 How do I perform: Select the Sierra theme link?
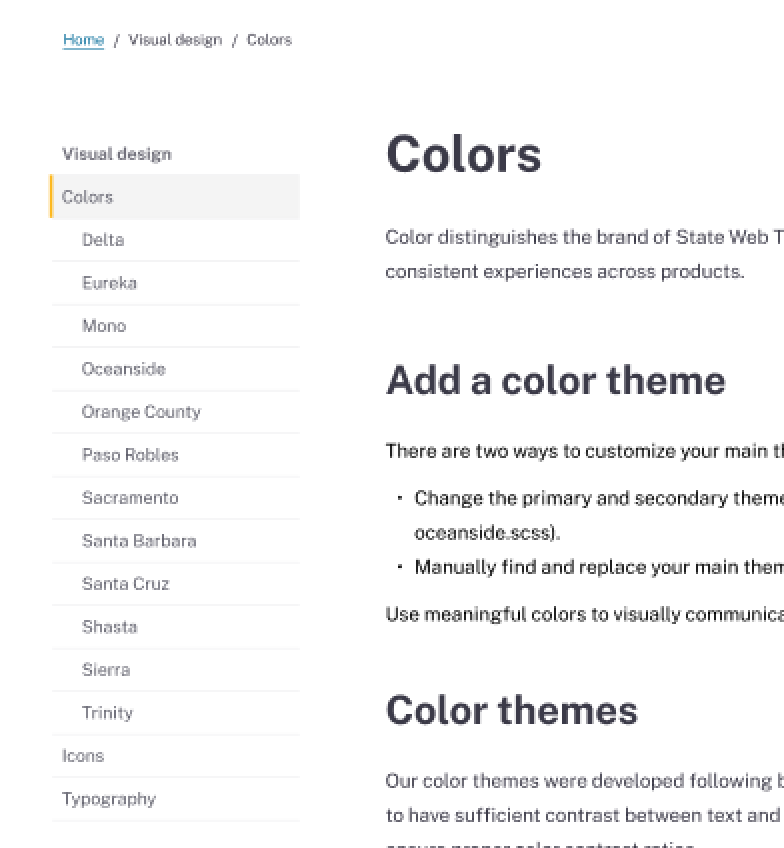pos(106,670)
